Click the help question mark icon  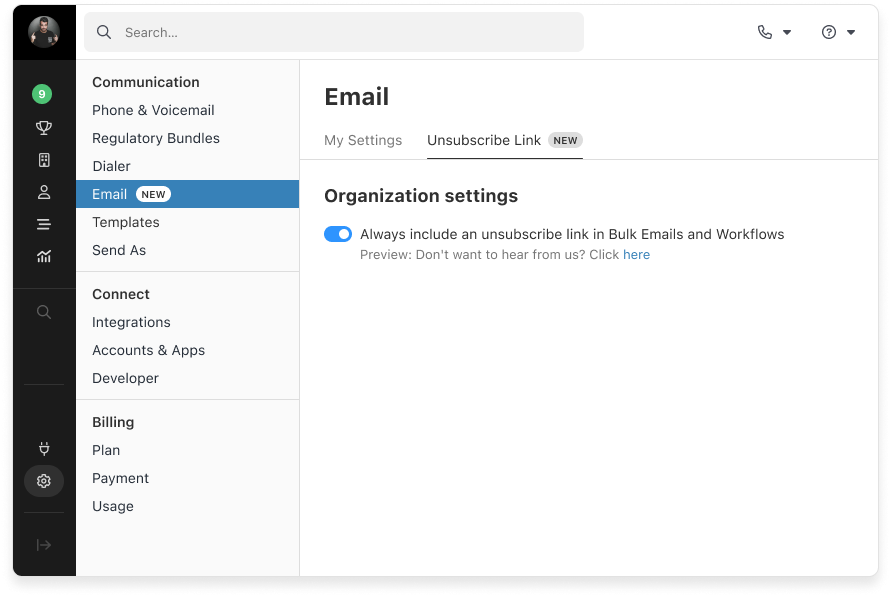pos(829,32)
